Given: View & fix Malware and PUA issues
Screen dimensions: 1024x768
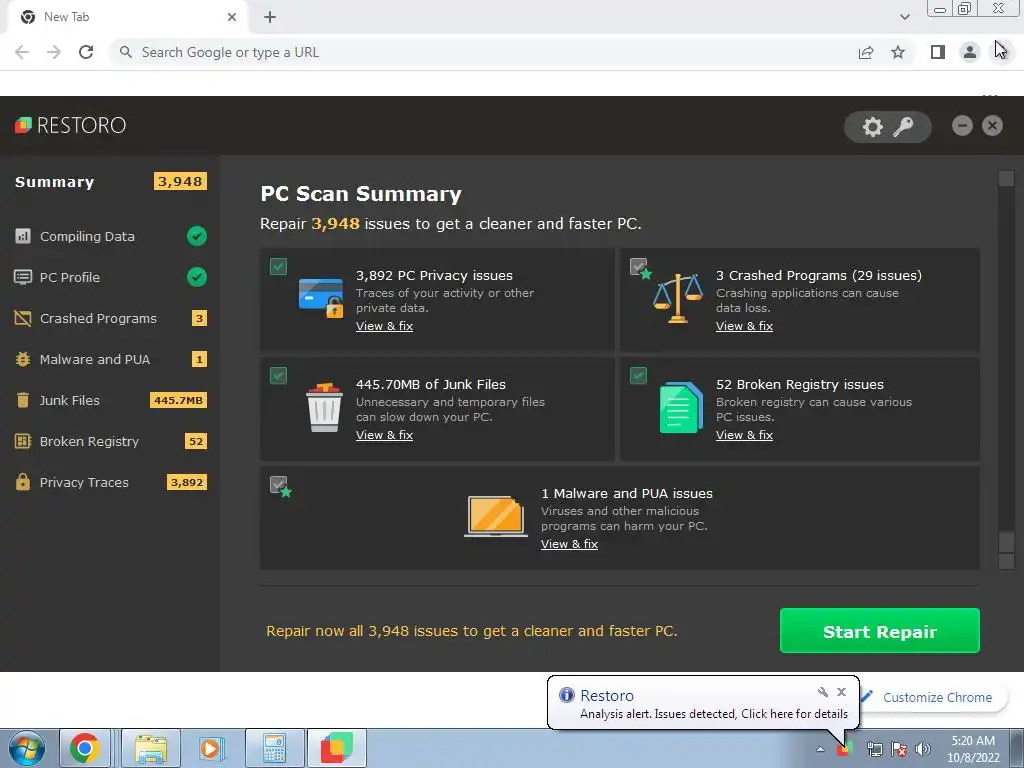Looking at the screenshot, I should tap(569, 544).
